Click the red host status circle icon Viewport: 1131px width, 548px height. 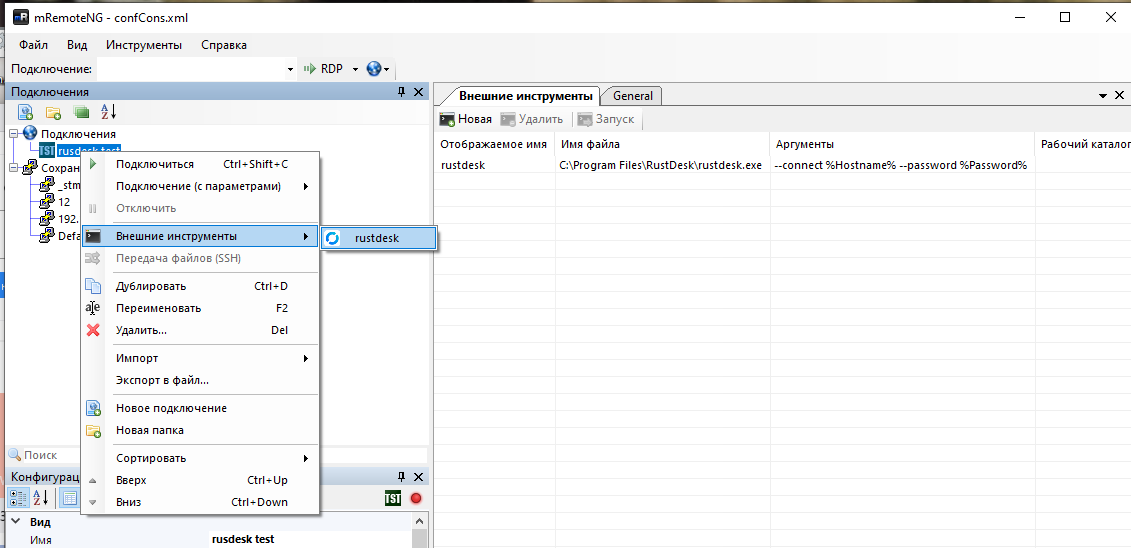click(416, 498)
